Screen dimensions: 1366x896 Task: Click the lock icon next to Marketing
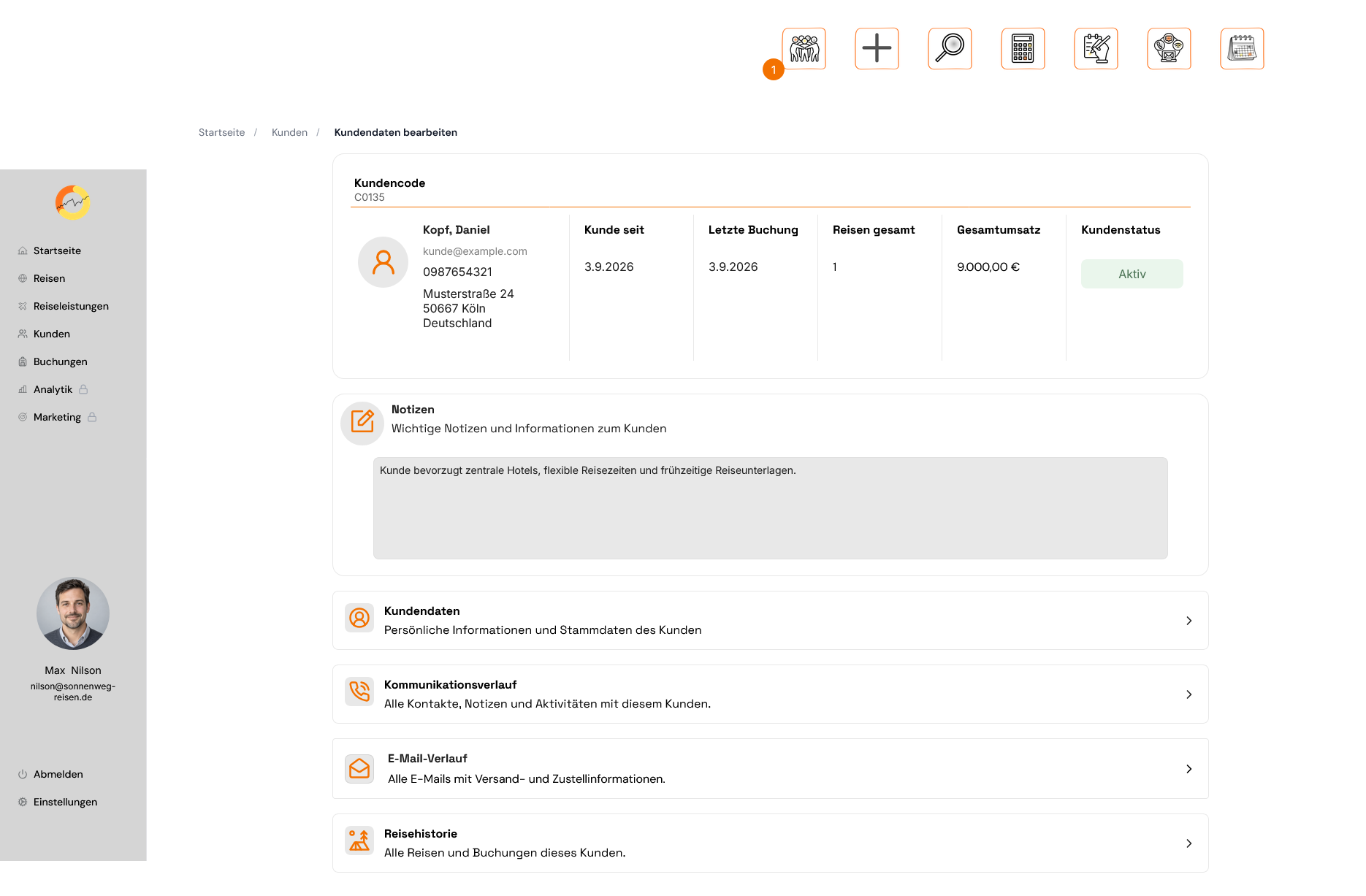tap(92, 417)
